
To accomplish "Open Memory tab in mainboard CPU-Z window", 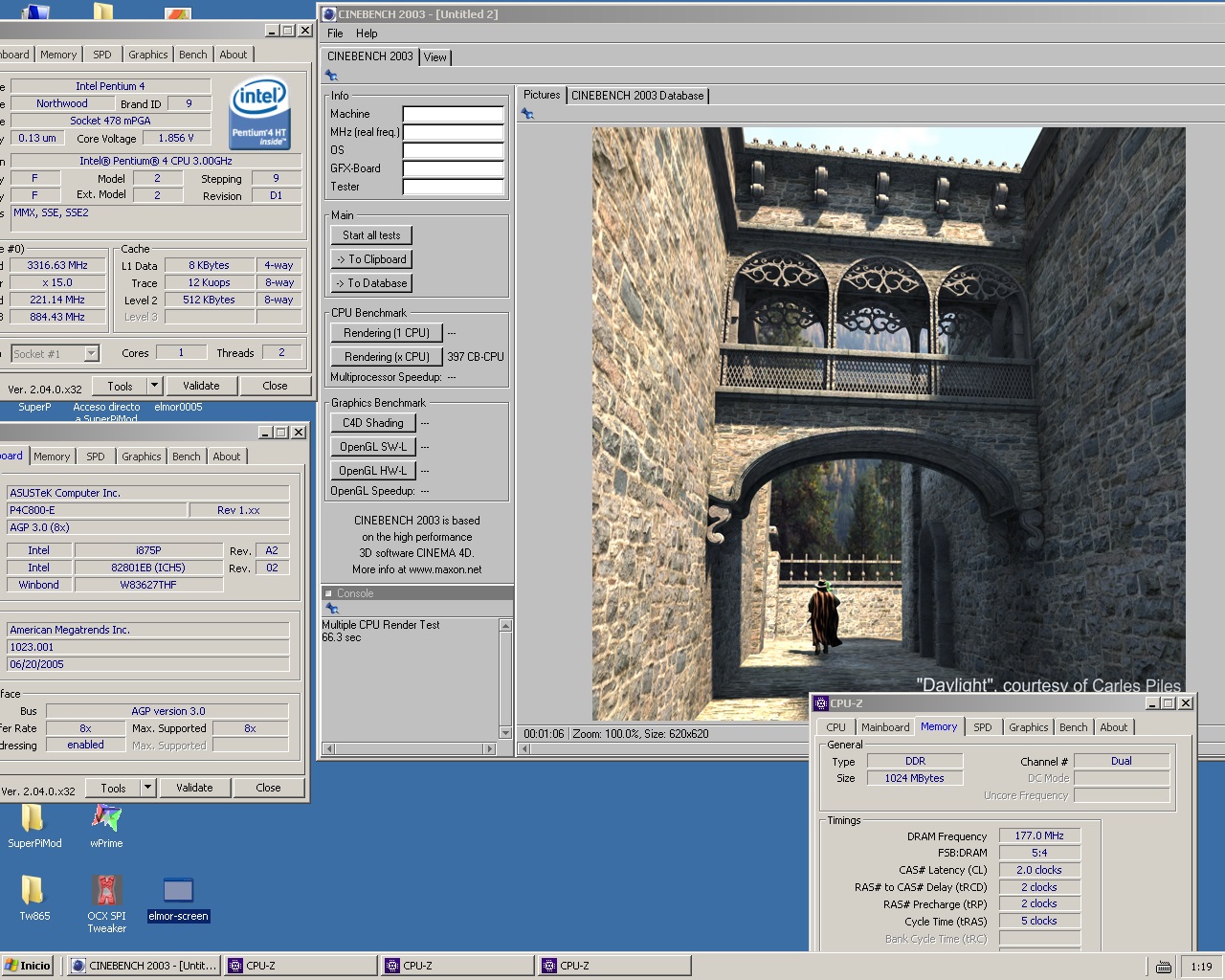I will (x=52, y=457).
